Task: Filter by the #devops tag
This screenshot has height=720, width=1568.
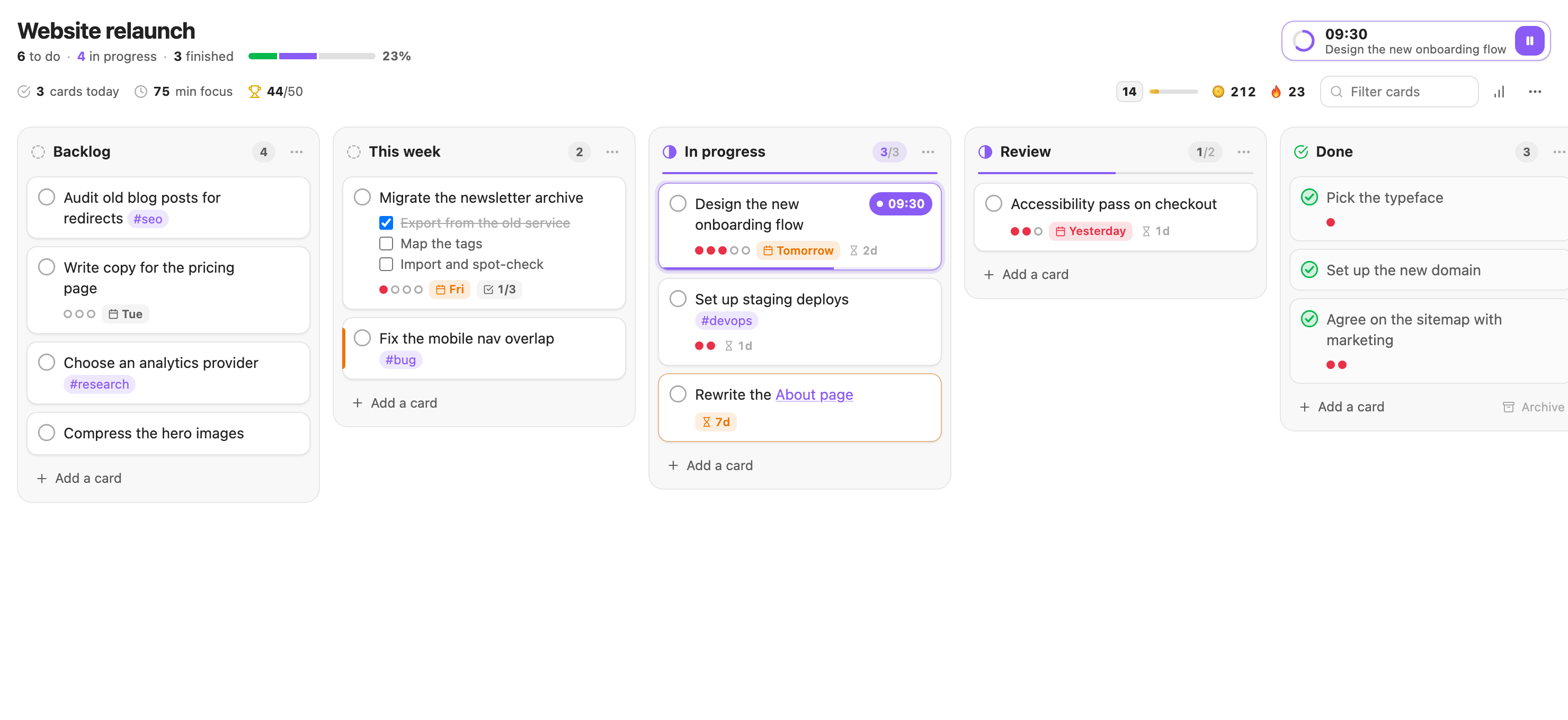Action: (726, 320)
